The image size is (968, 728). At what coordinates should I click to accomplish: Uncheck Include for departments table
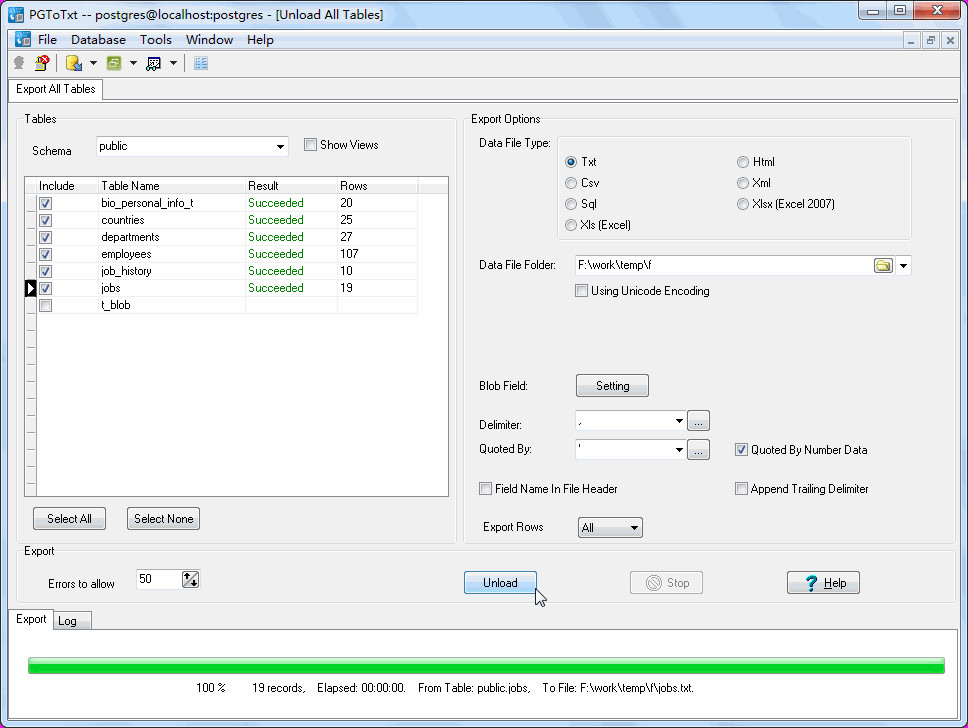click(x=46, y=237)
